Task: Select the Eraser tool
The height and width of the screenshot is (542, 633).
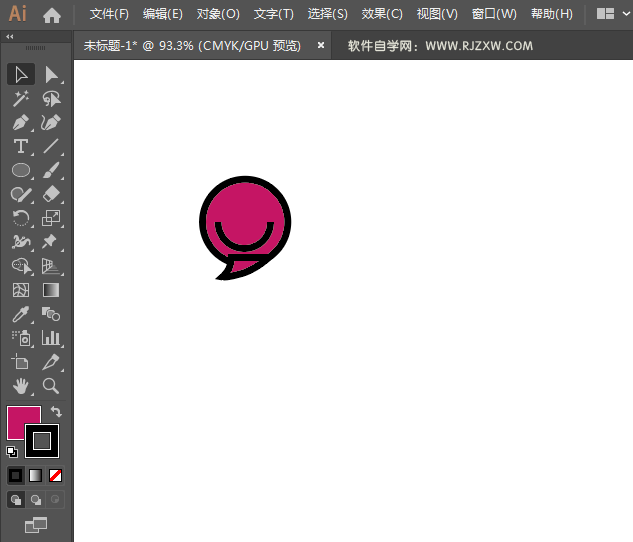Action: click(51, 194)
